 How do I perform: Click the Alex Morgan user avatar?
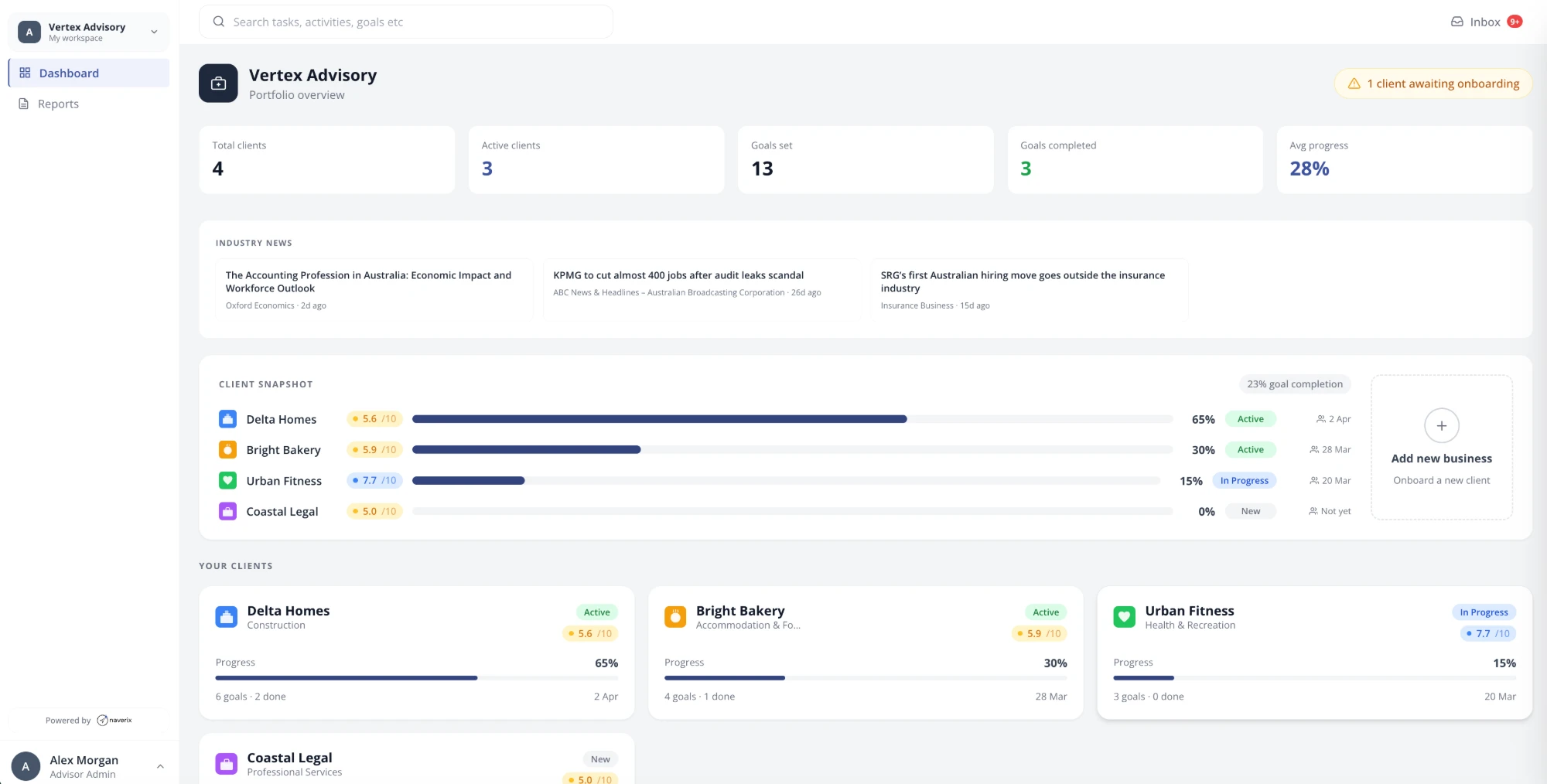[x=26, y=766]
